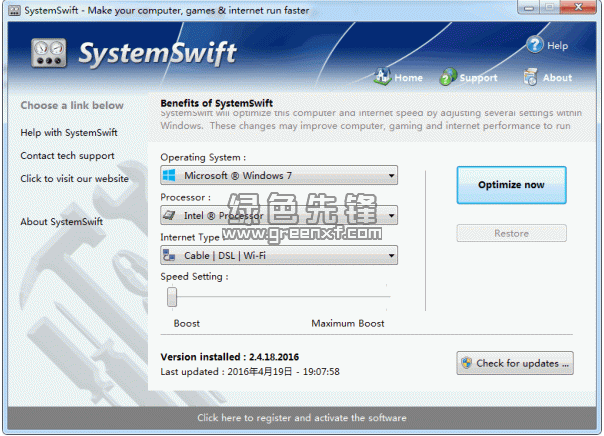604x436 pixels.
Task: Click the Last updated date text
Action: tap(250, 372)
